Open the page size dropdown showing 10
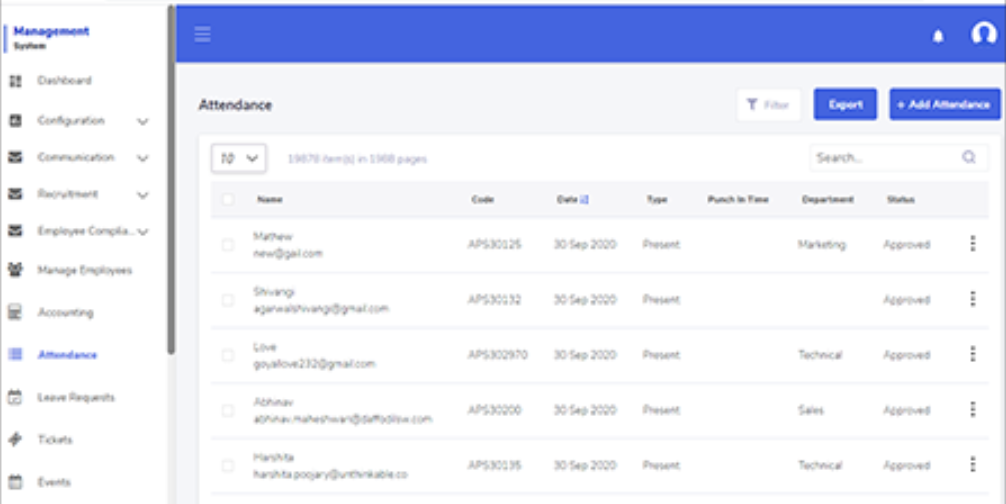 239,158
